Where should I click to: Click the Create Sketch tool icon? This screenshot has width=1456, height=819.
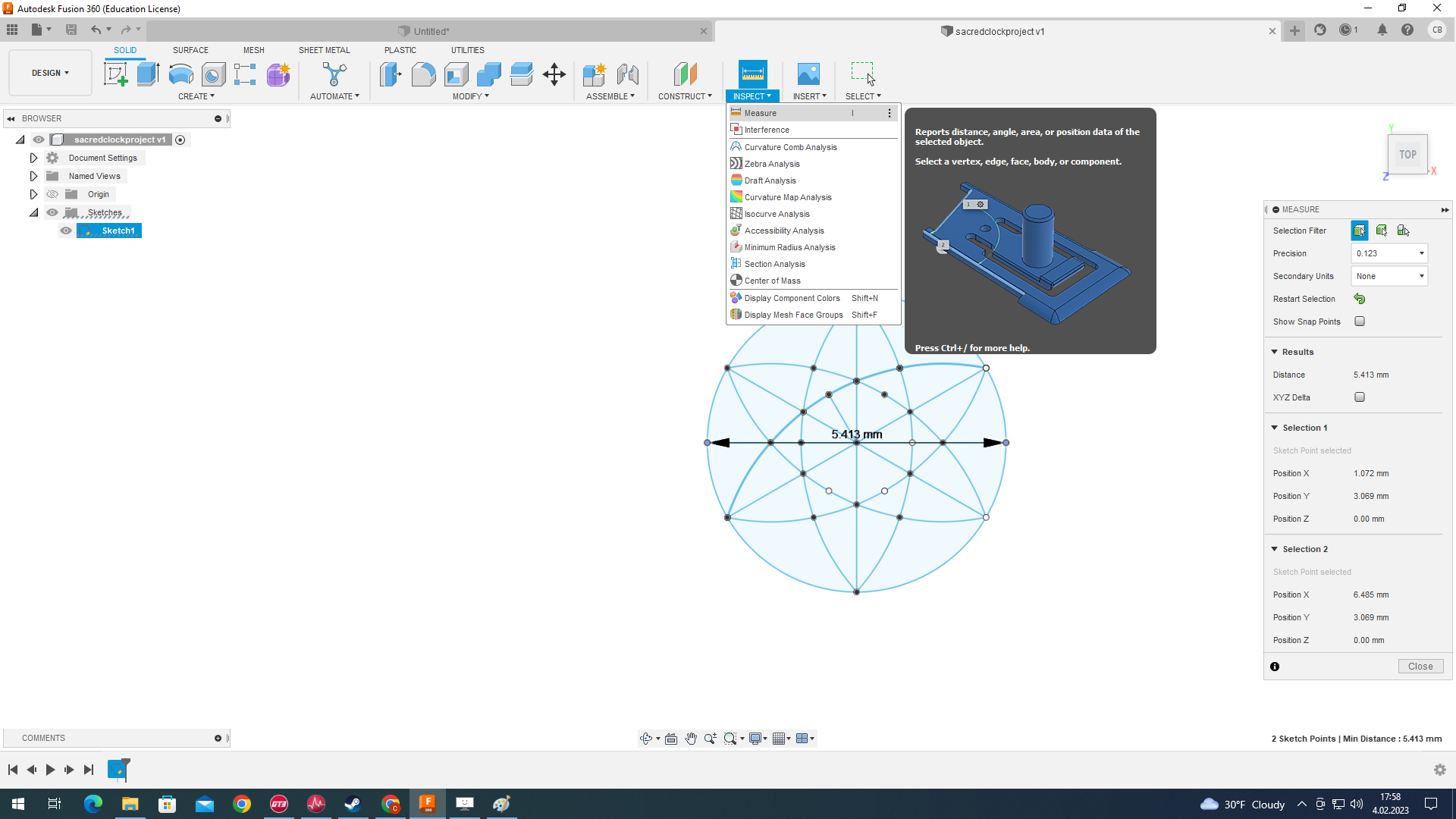(x=115, y=74)
